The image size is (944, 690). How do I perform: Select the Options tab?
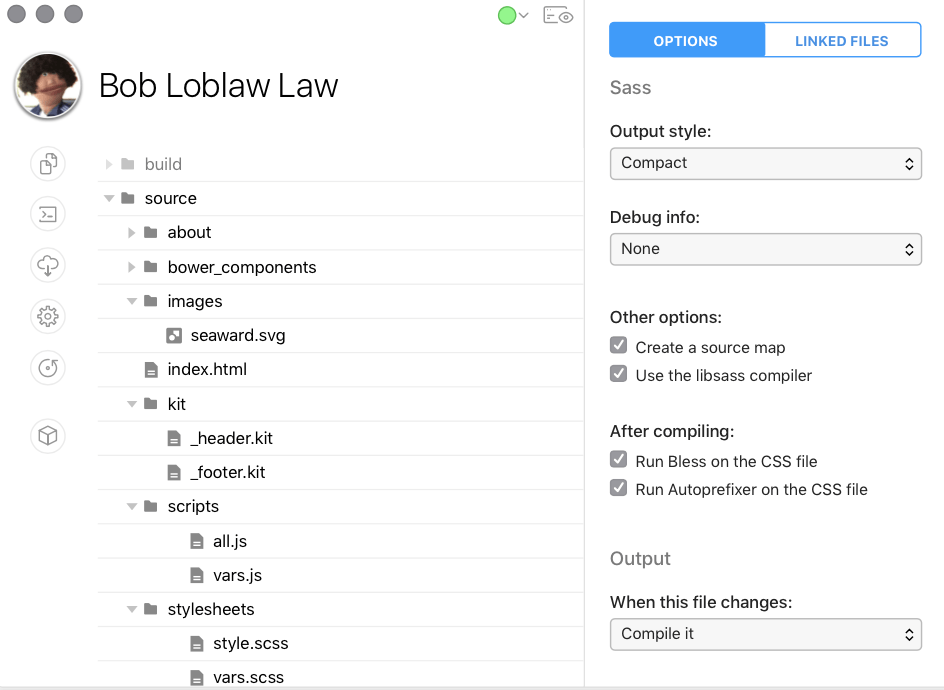pyautogui.click(x=687, y=40)
